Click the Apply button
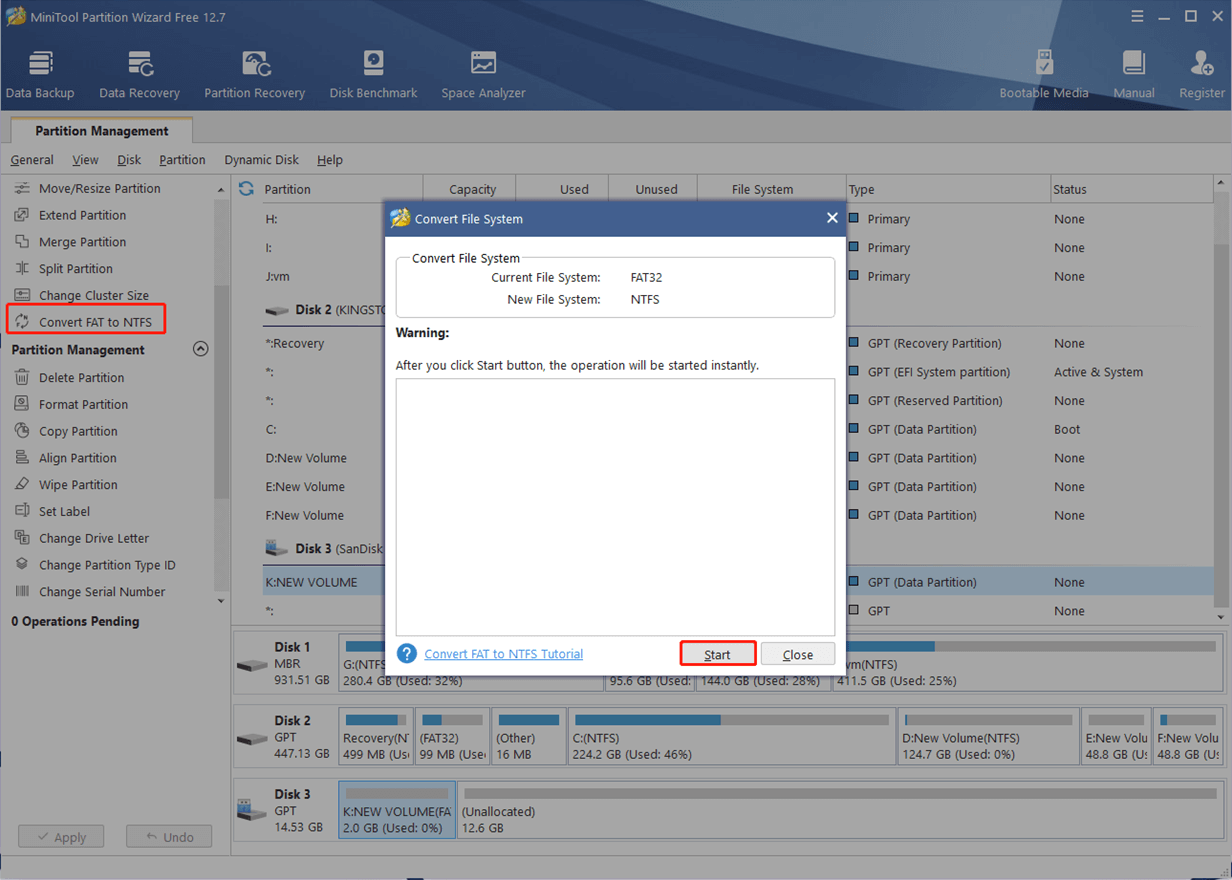The image size is (1232, 880). coord(60,837)
